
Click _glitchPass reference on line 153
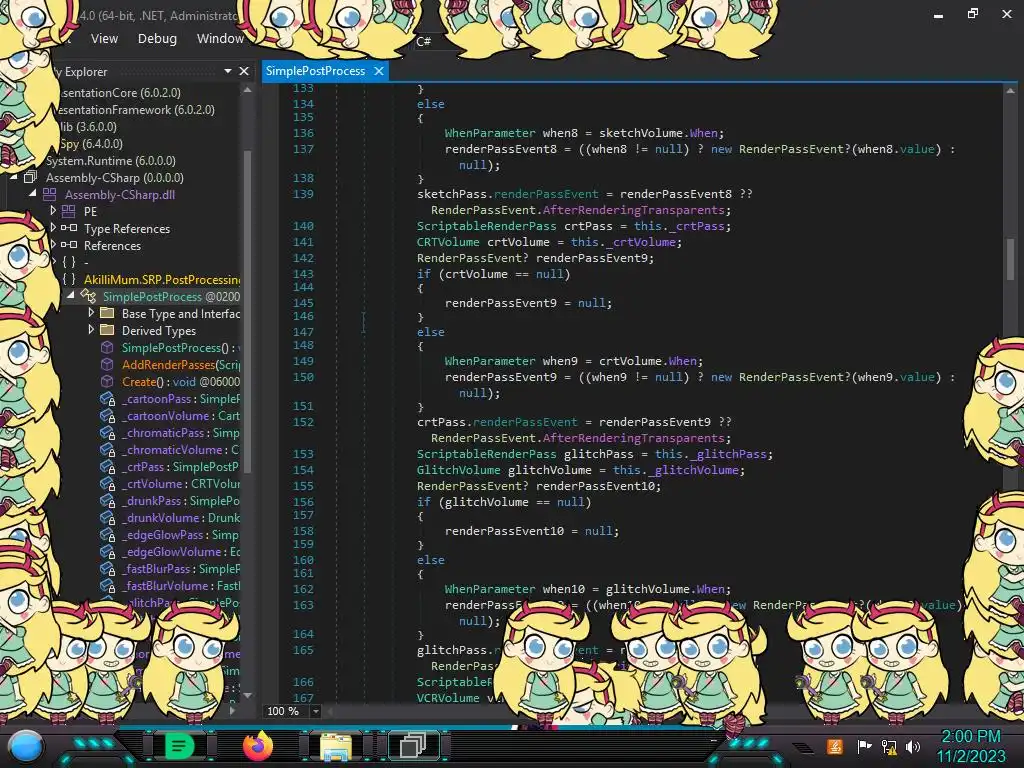coord(730,454)
